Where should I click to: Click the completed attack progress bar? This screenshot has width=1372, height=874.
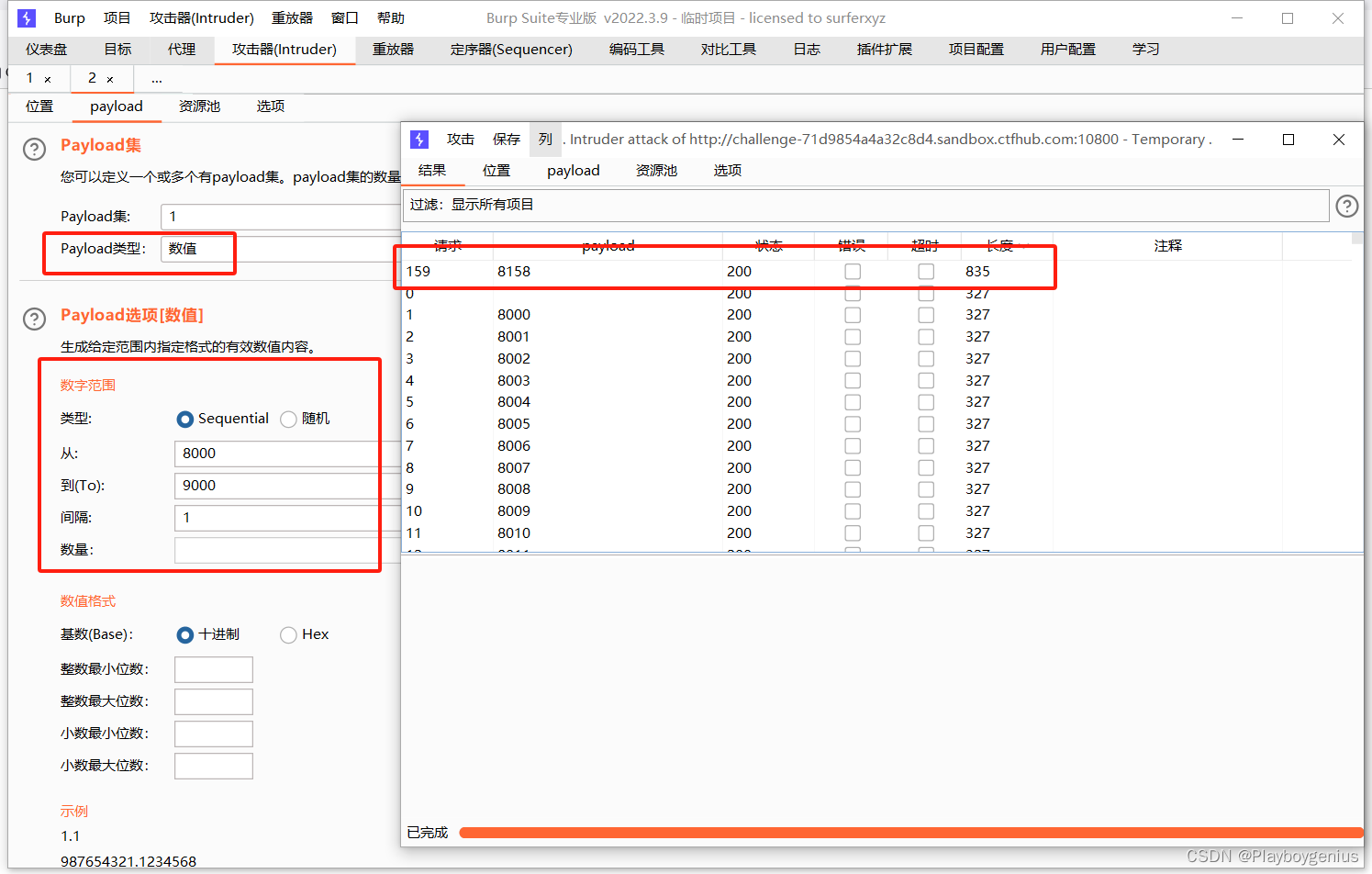(910, 833)
